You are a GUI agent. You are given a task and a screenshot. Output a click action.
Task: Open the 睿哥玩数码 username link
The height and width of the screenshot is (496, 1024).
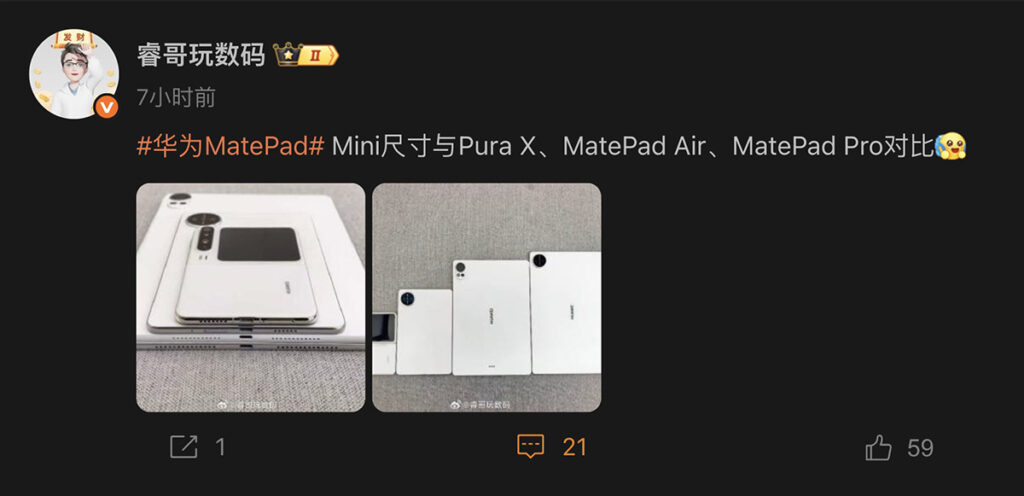[x=201, y=55]
